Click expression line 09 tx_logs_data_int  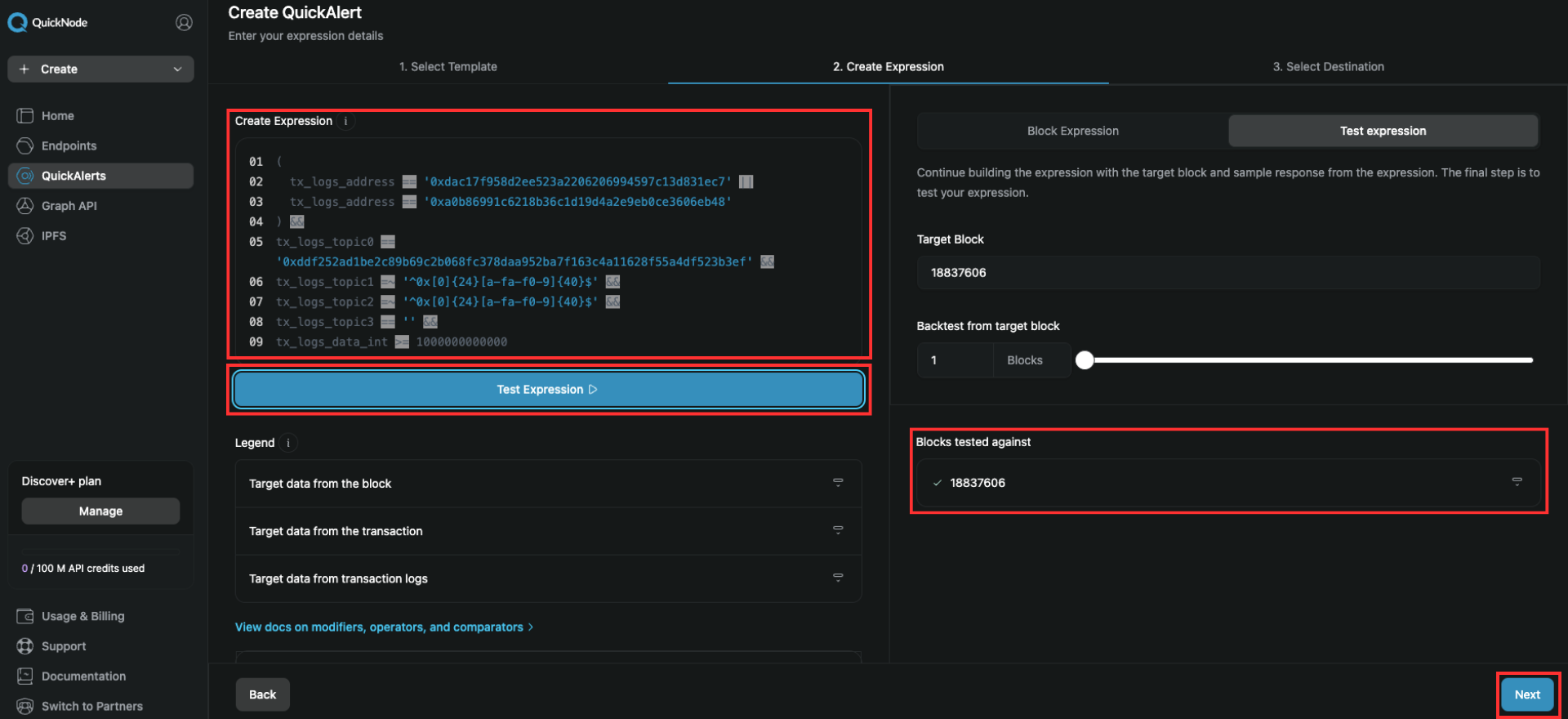tap(332, 342)
